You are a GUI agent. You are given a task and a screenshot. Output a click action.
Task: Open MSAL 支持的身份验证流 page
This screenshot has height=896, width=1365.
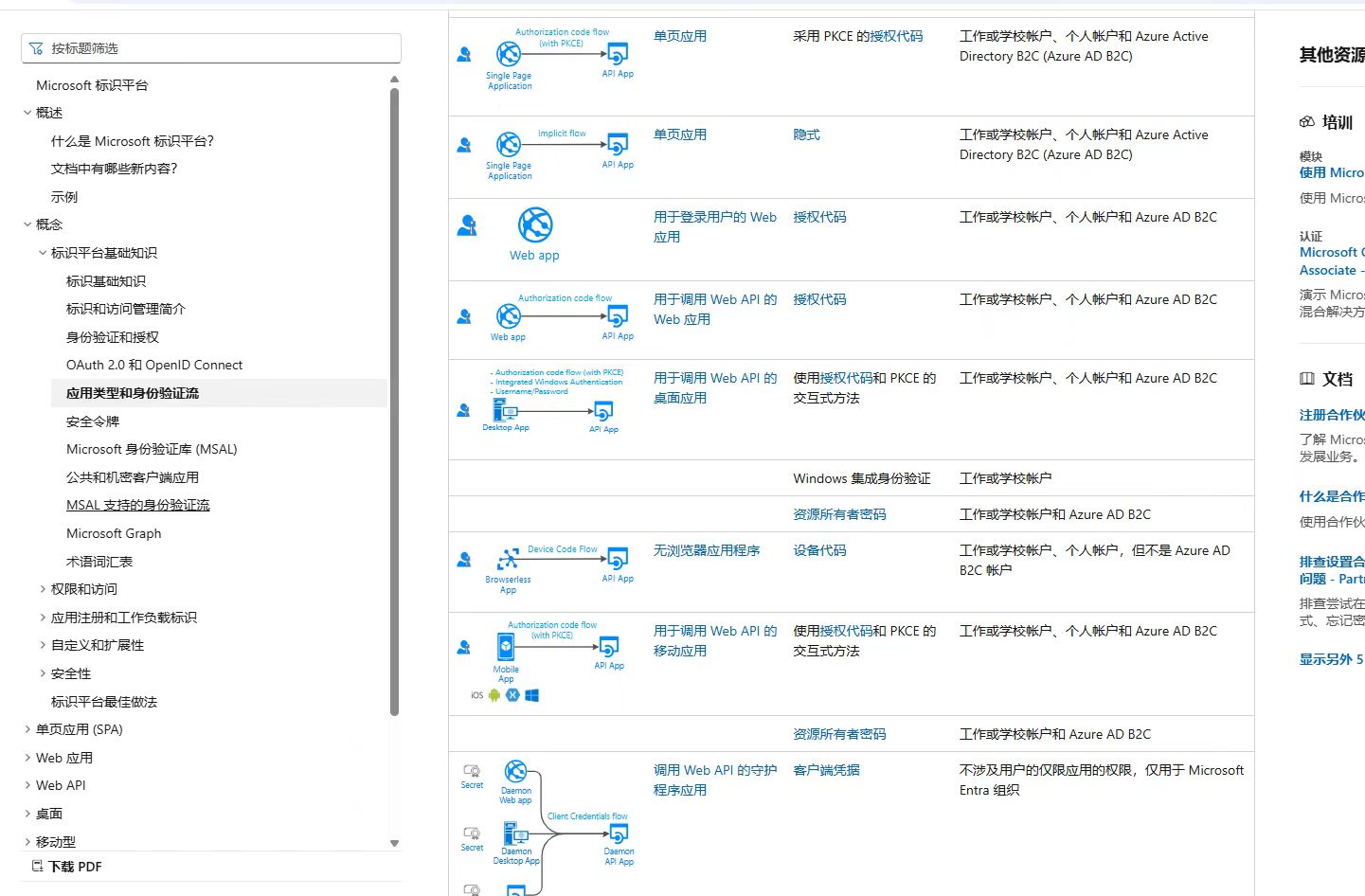pyautogui.click(x=138, y=505)
